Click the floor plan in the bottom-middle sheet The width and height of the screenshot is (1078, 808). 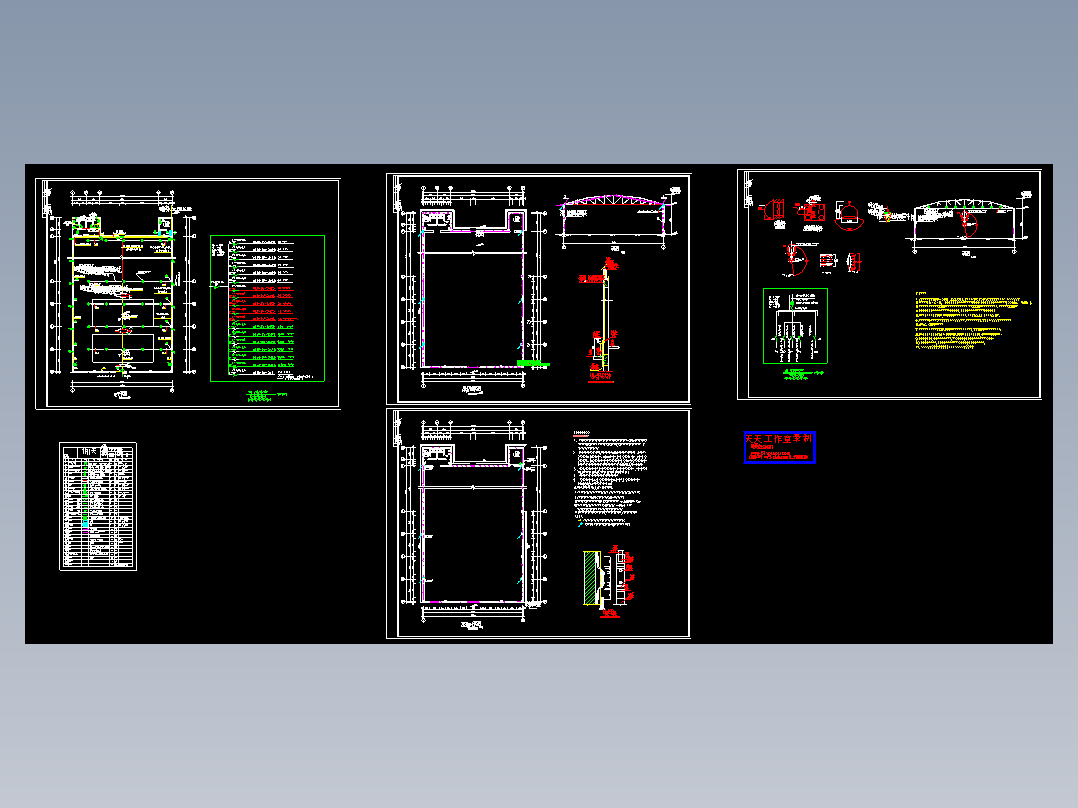point(473,524)
